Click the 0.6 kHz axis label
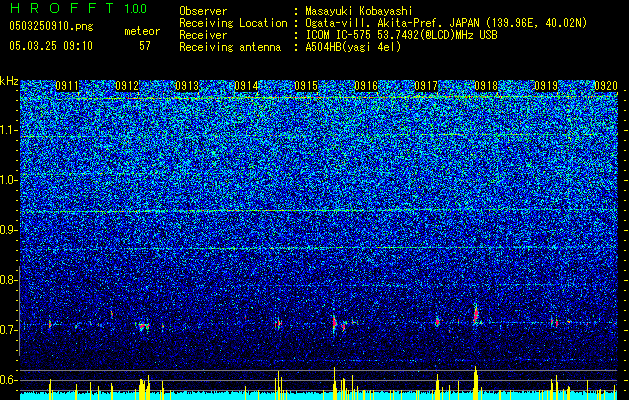 pyautogui.click(x=9, y=380)
